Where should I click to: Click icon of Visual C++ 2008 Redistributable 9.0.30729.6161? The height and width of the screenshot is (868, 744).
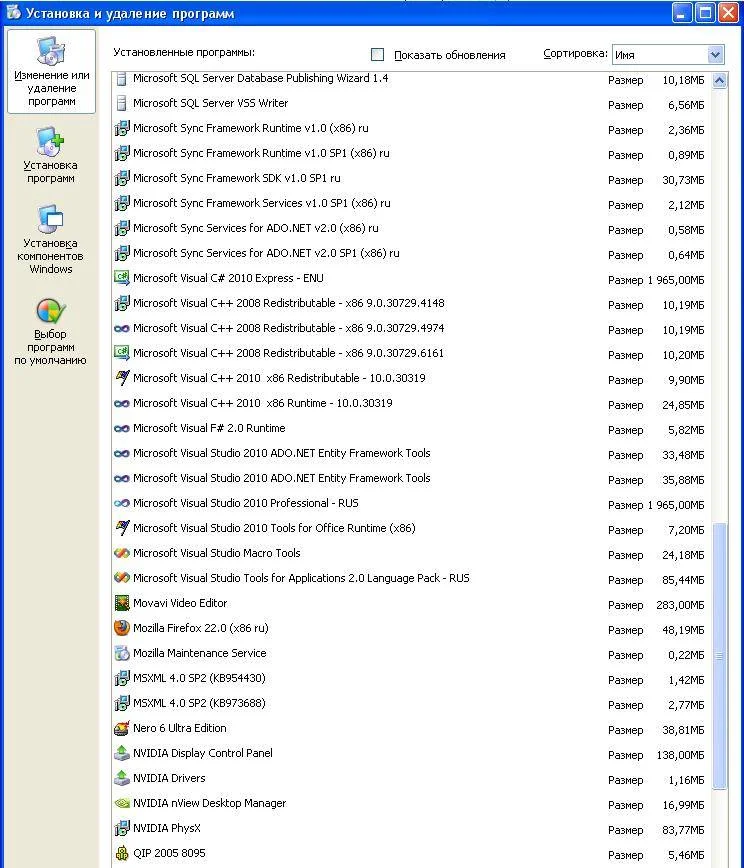121,353
